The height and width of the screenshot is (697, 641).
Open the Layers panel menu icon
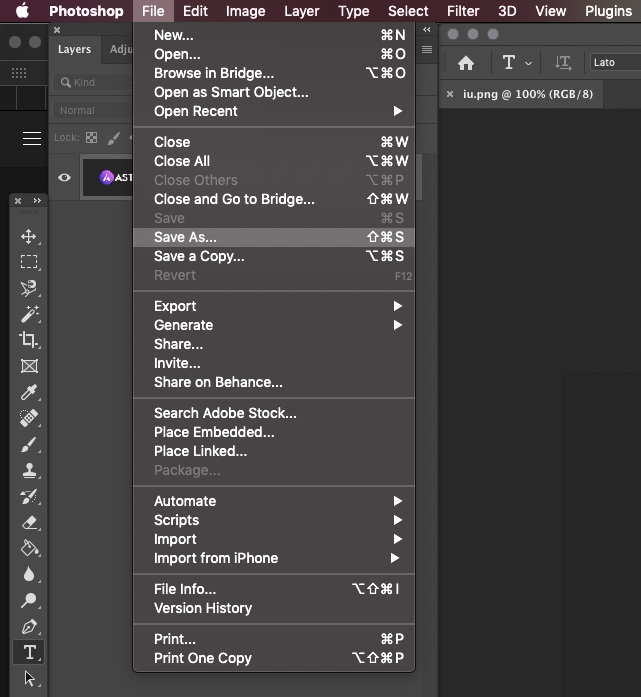point(427,49)
